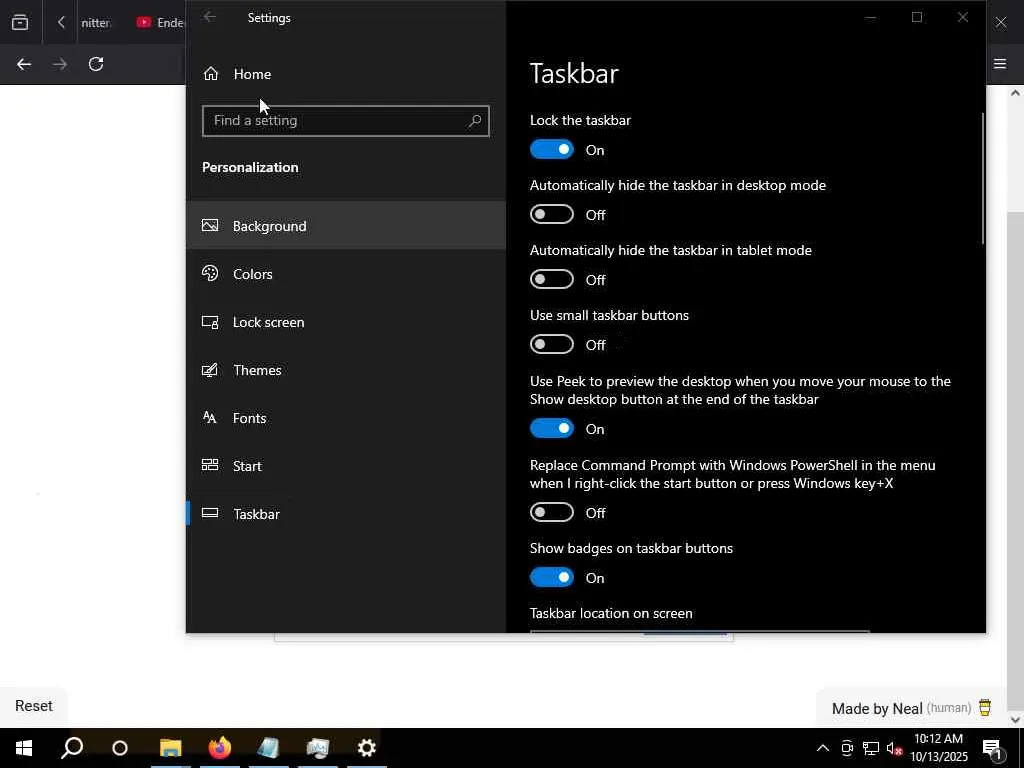The image size is (1024, 768).
Task: Click browser back arrow button
Action: (24, 64)
